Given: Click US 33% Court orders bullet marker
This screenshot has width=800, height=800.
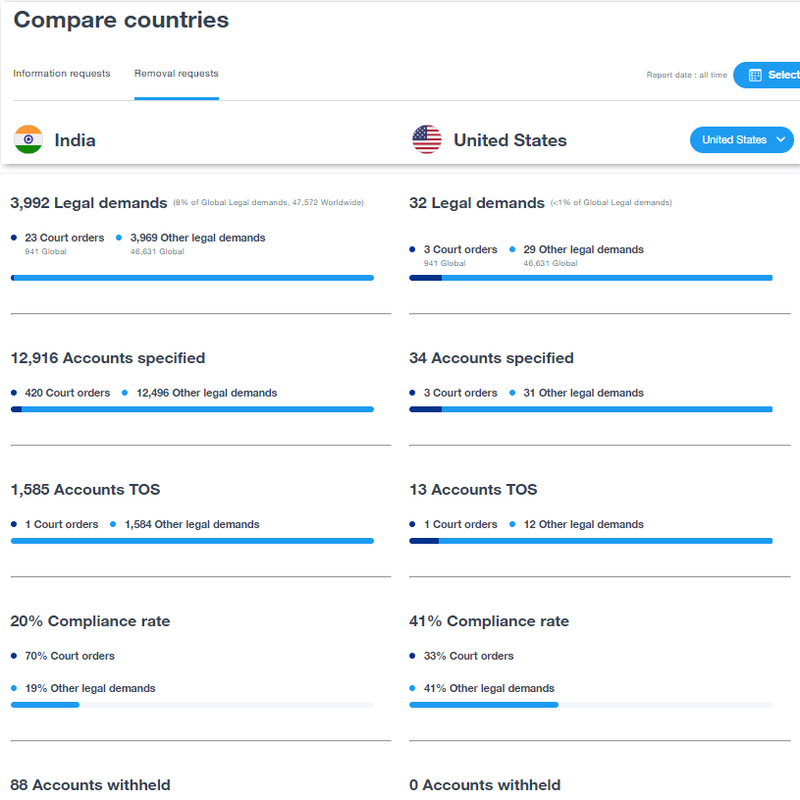Looking at the screenshot, I should [x=413, y=656].
